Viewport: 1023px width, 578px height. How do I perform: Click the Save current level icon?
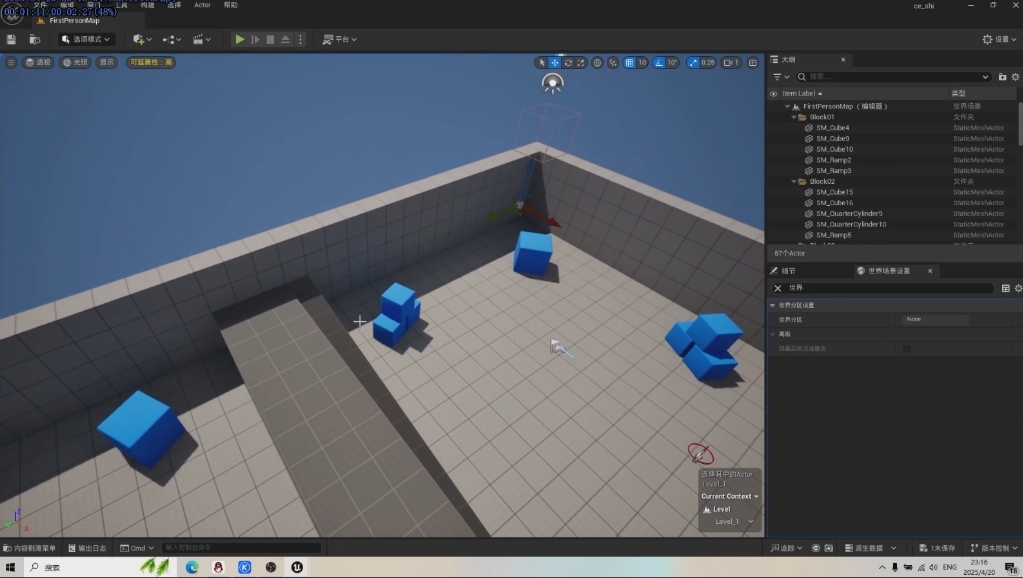(x=11, y=39)
